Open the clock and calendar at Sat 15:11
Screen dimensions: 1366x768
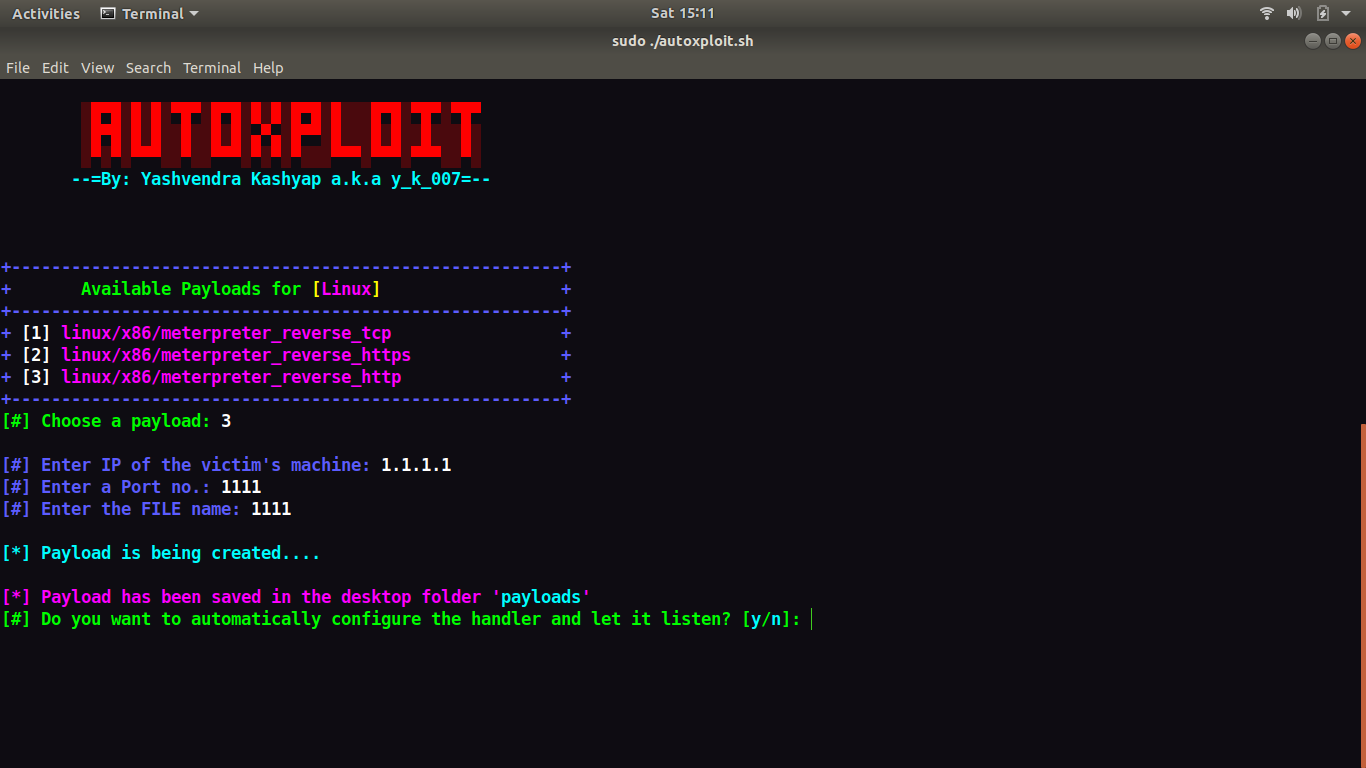pos(683,14)
